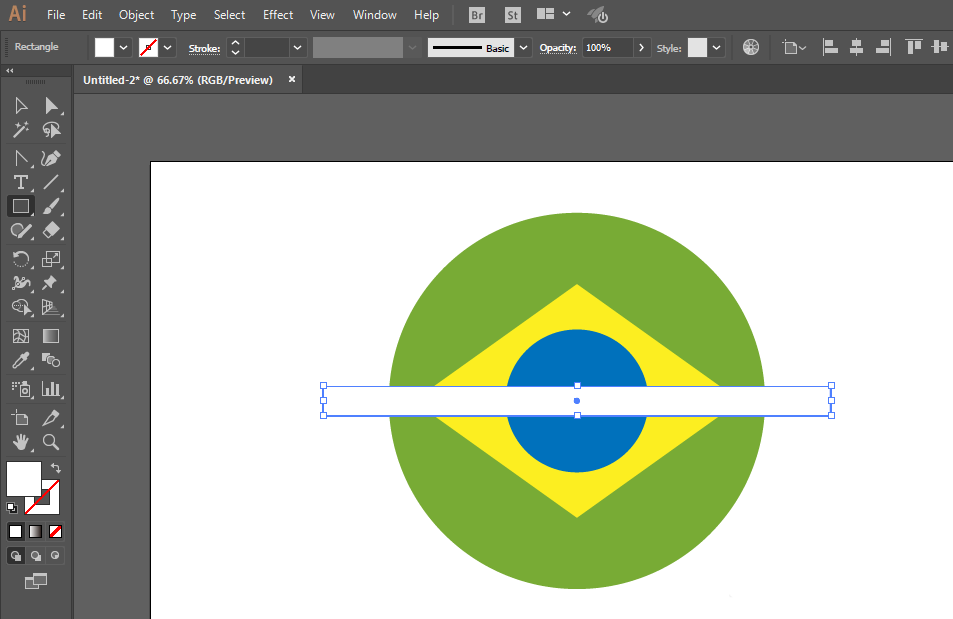Select the Curvature pen tool

coord(51,158)
